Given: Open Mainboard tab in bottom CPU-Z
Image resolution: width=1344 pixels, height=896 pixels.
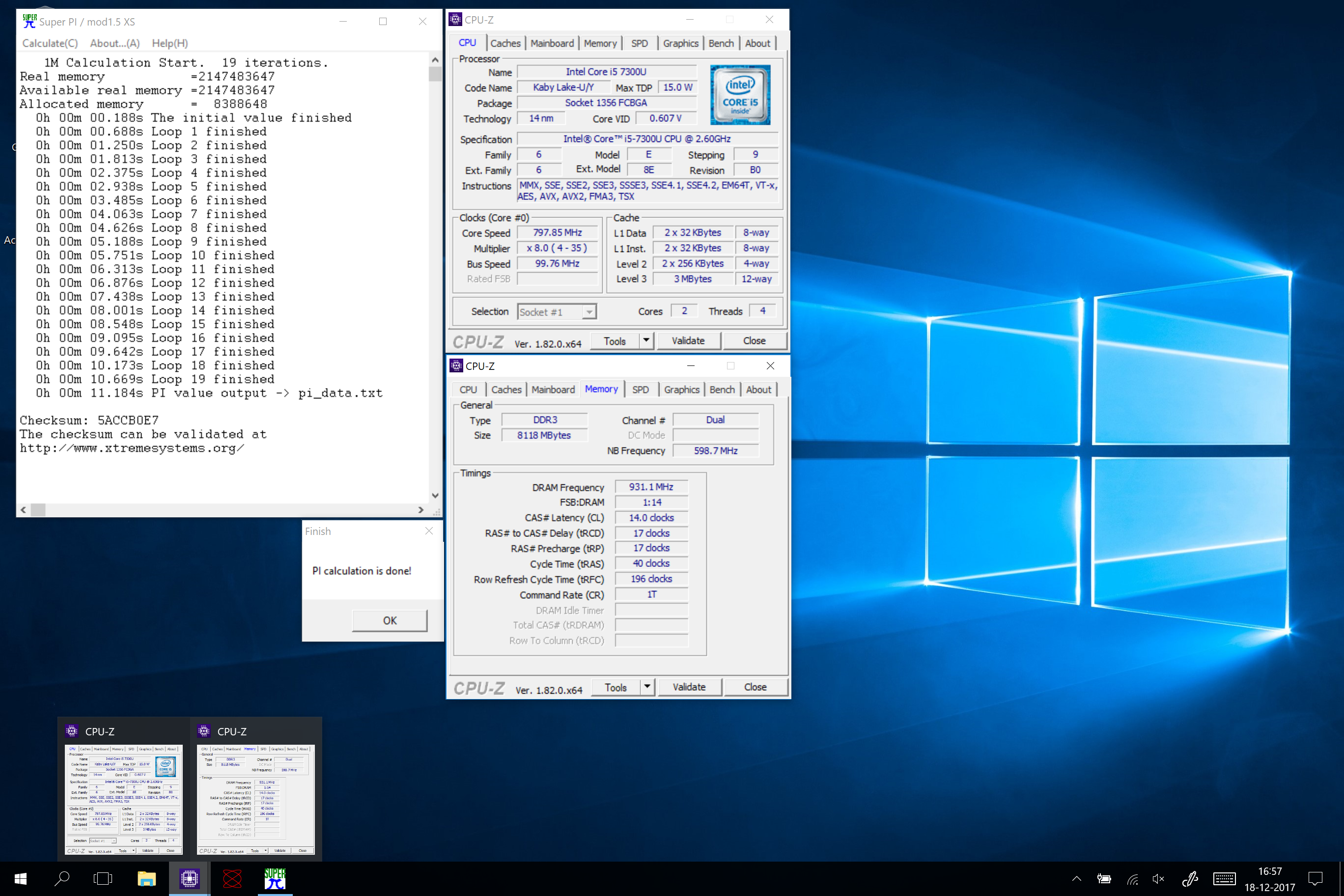Looking at the screenshot, I should (x=553, y=390).
